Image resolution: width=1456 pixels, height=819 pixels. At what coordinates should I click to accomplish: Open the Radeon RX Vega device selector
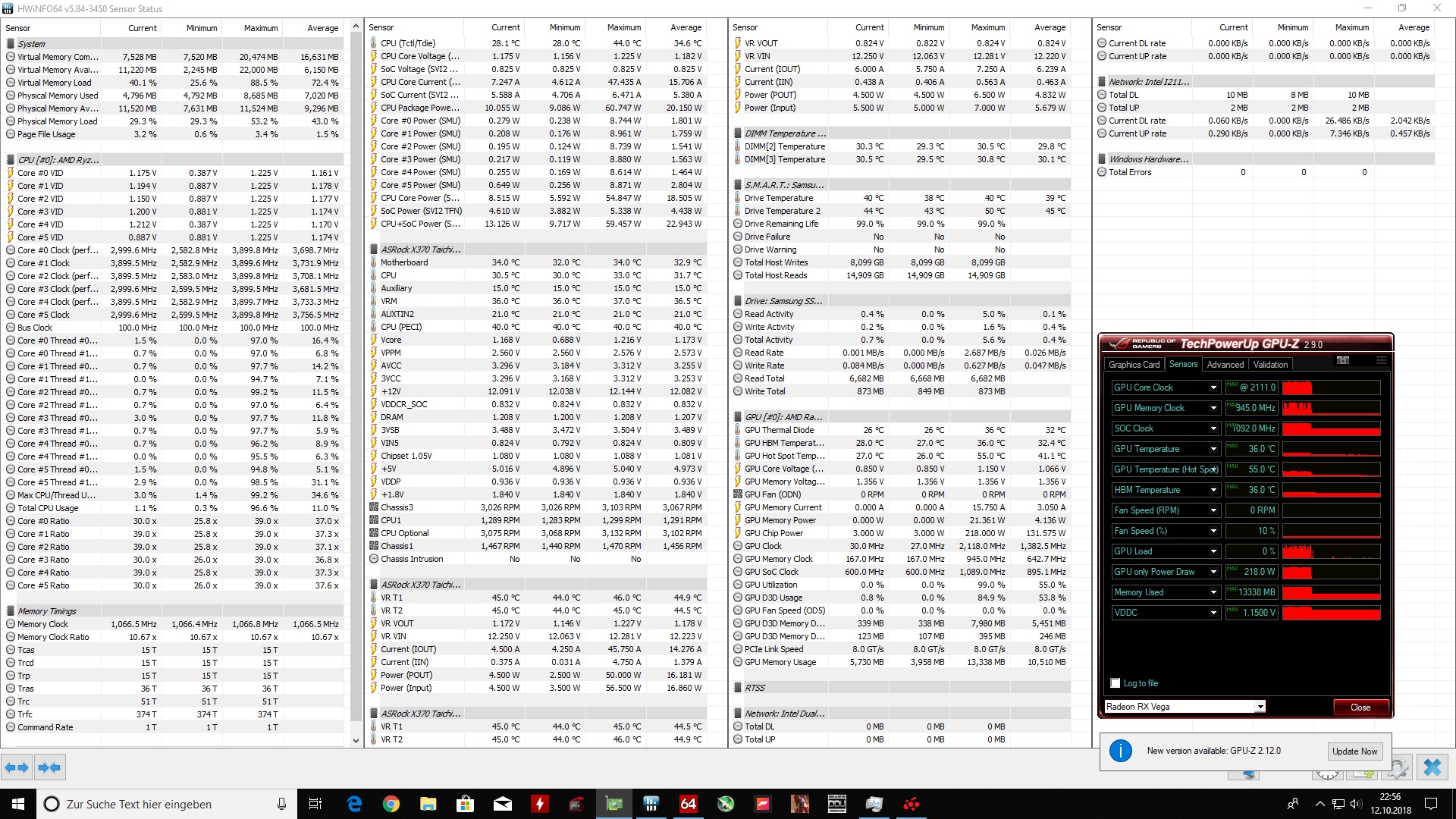(x=1185, y=707)
